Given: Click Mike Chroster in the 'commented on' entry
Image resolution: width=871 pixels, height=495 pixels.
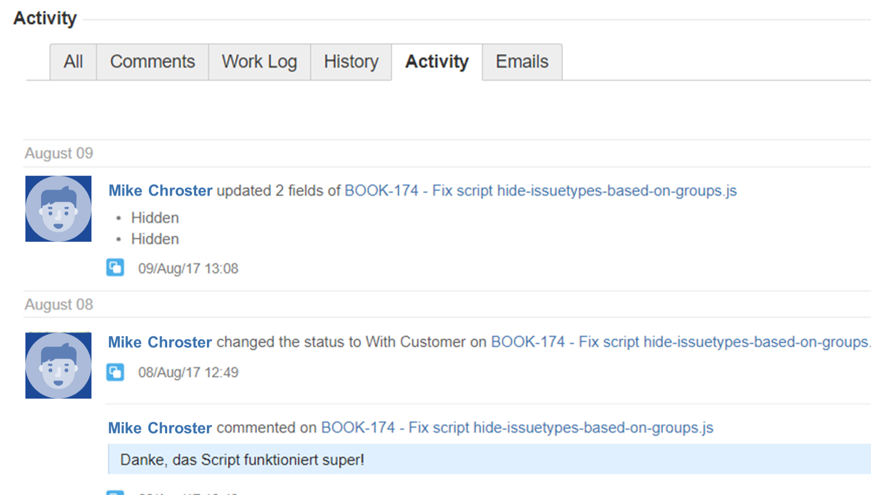Looking at the screenshot, I should pyautogui.click(x=160, y=428).
